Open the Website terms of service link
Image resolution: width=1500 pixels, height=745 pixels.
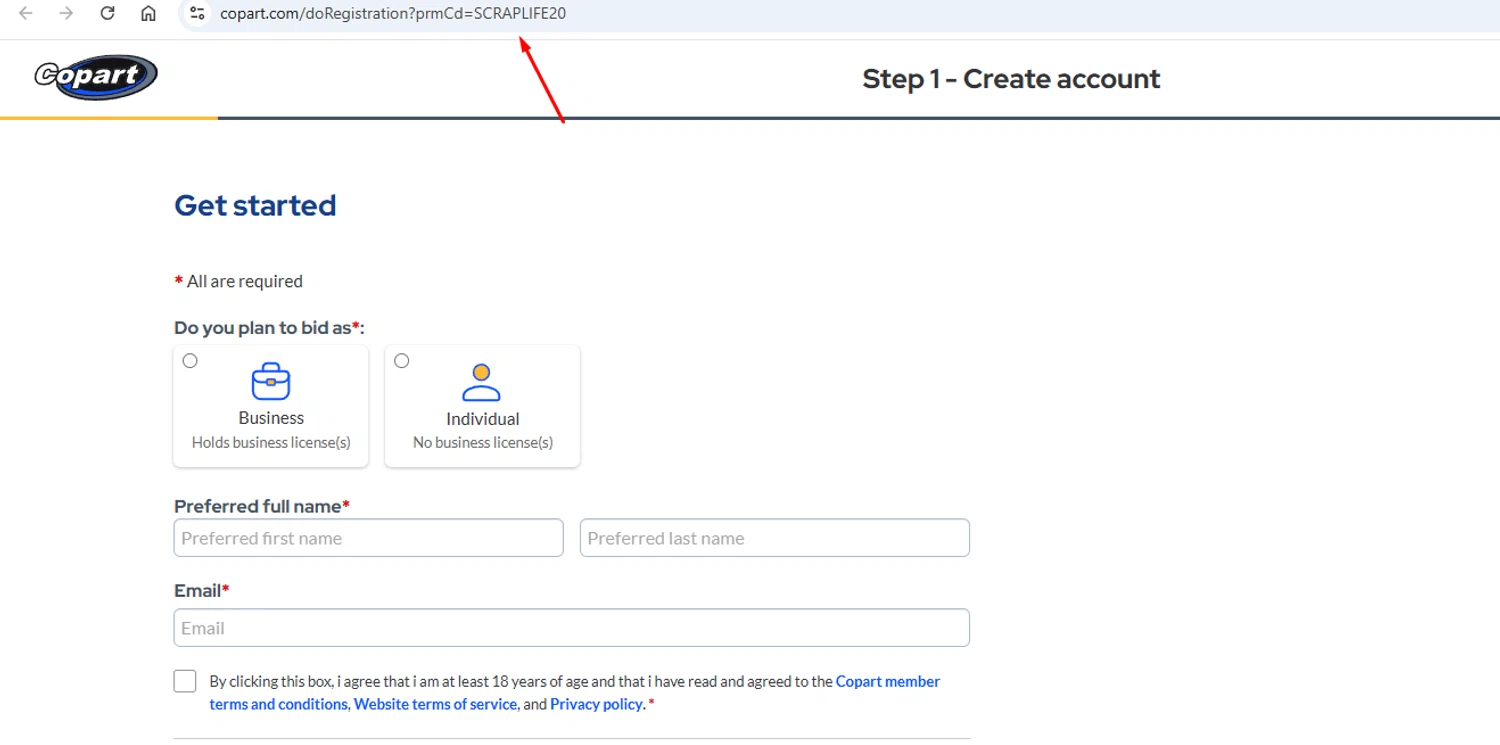click(435, 704)
